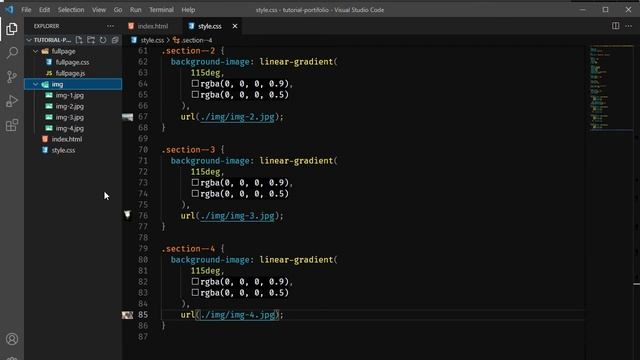This screenshot has height=360, width=640.
Task: Split the editor to the right
Action: pos(616,26)
